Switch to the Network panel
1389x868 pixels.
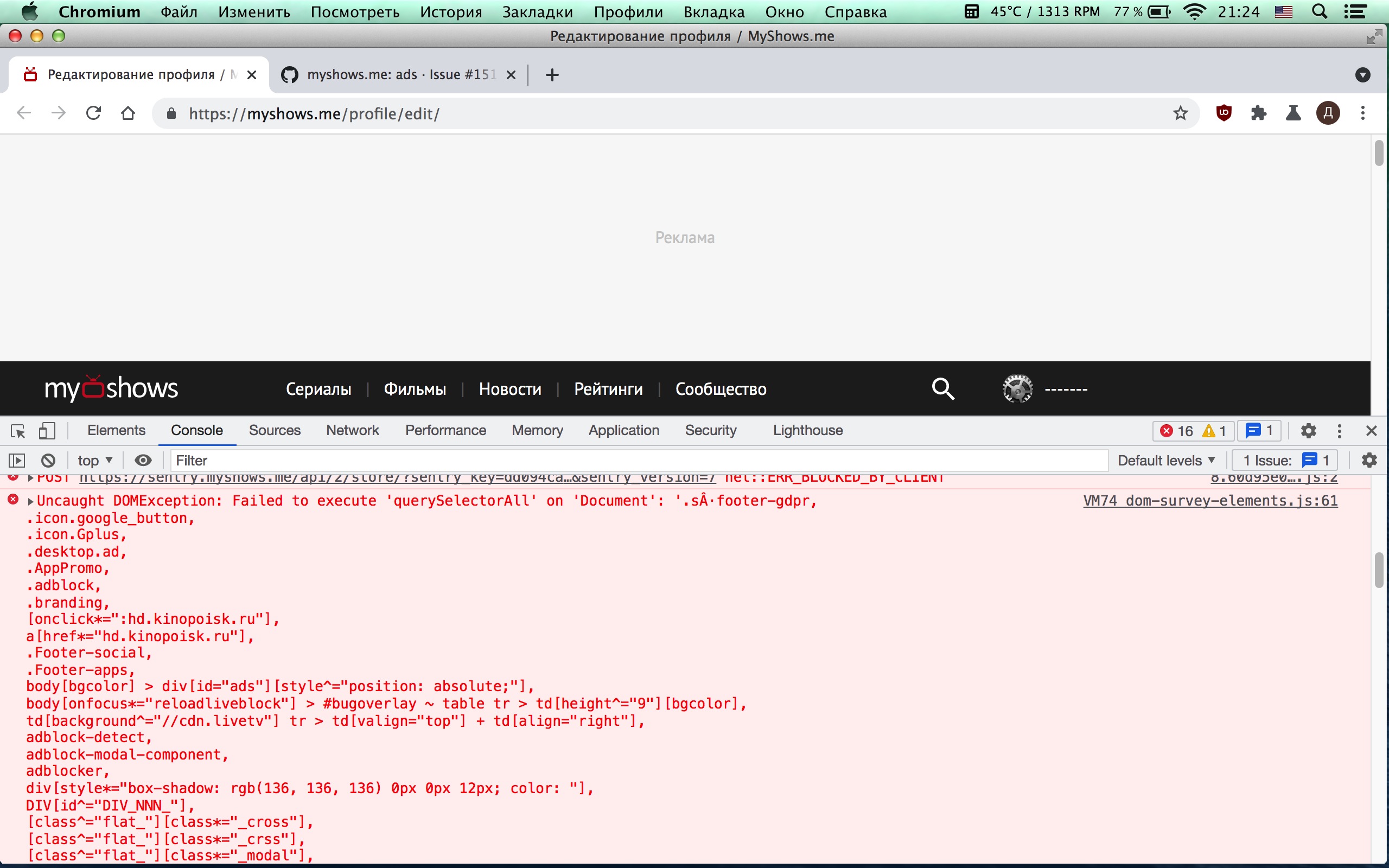[x=353, y=430]
